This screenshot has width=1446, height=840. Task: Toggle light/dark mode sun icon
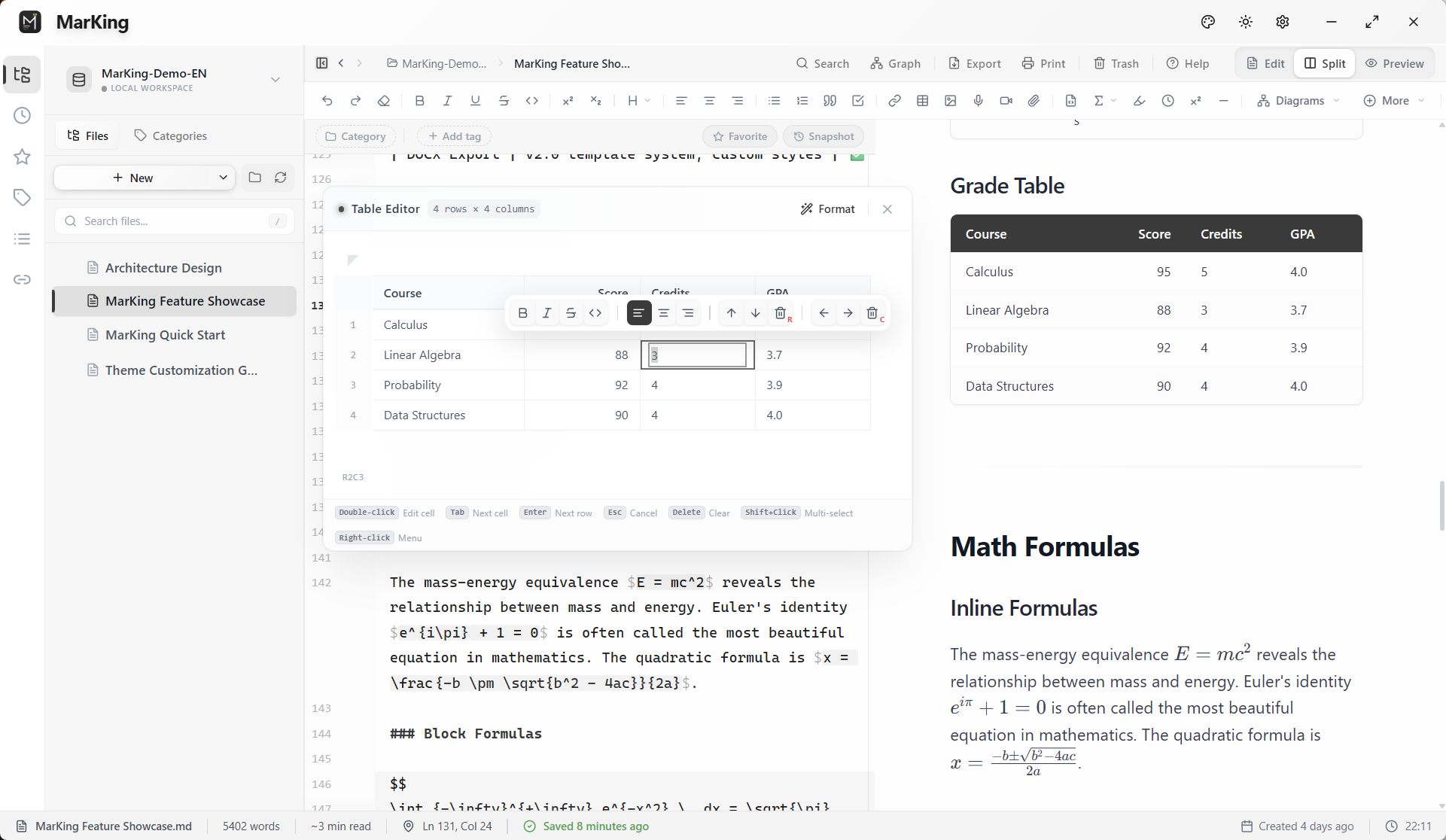[x=1246, y=22]
